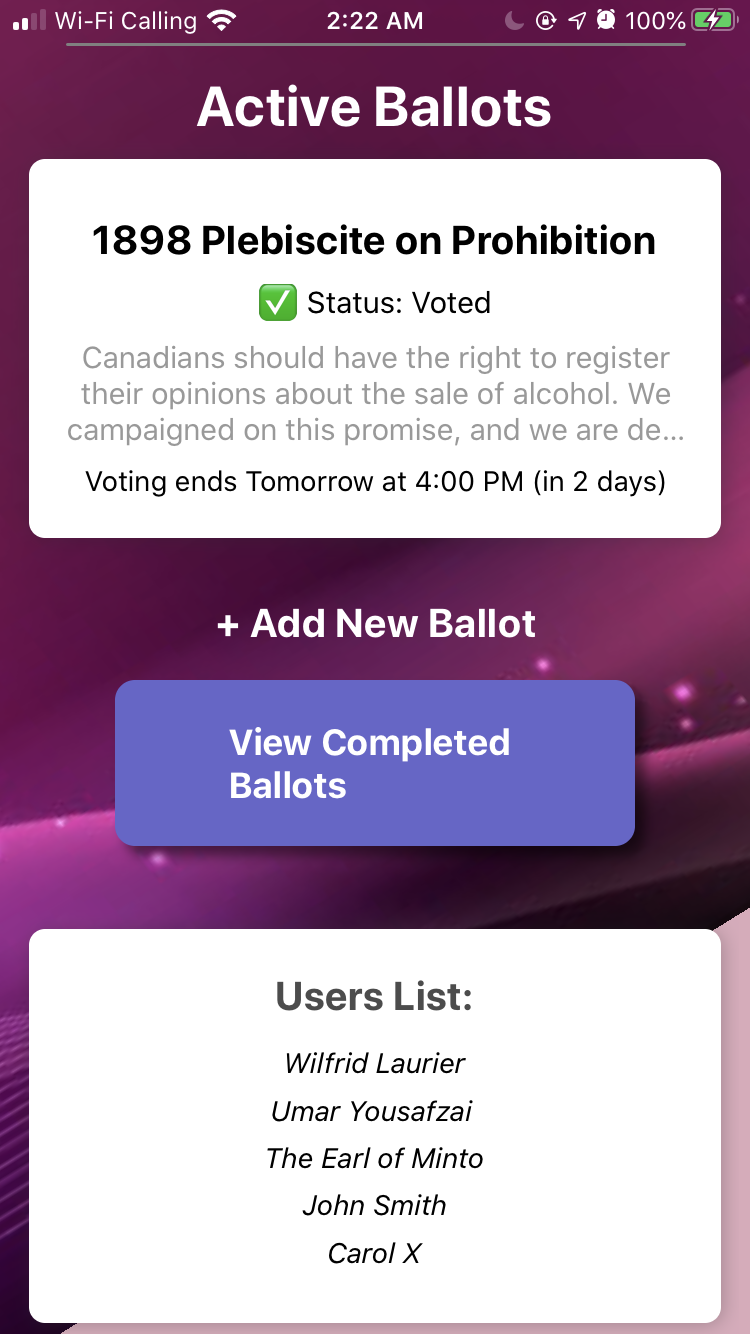
Task: Tap the Users List heading
Action: click(x=374, y=996)
